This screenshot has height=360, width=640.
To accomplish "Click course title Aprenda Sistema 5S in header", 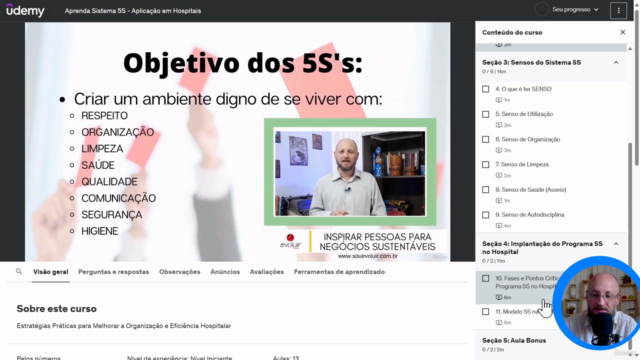I will click(133, 11).
